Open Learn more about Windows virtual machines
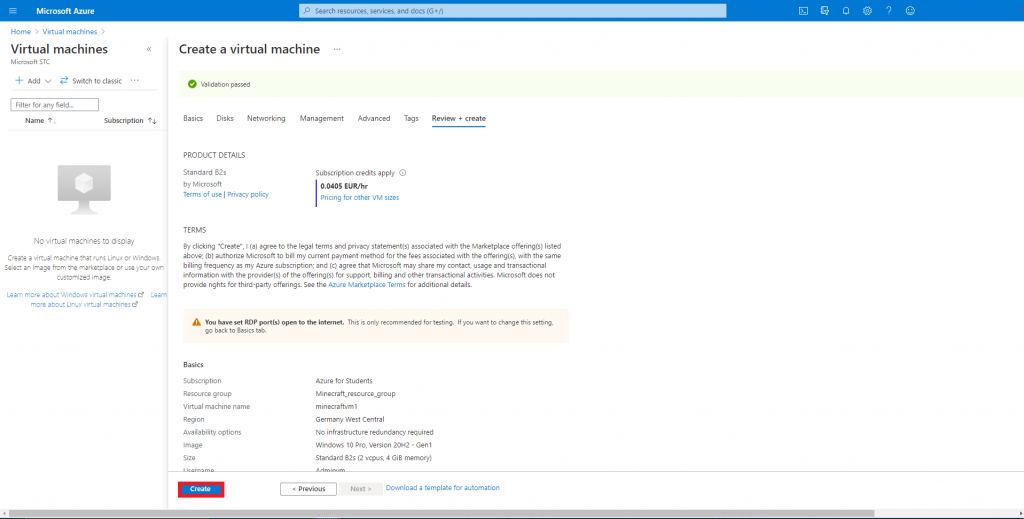This screenshot has width=1024, height=519. [x=75, y=294]
